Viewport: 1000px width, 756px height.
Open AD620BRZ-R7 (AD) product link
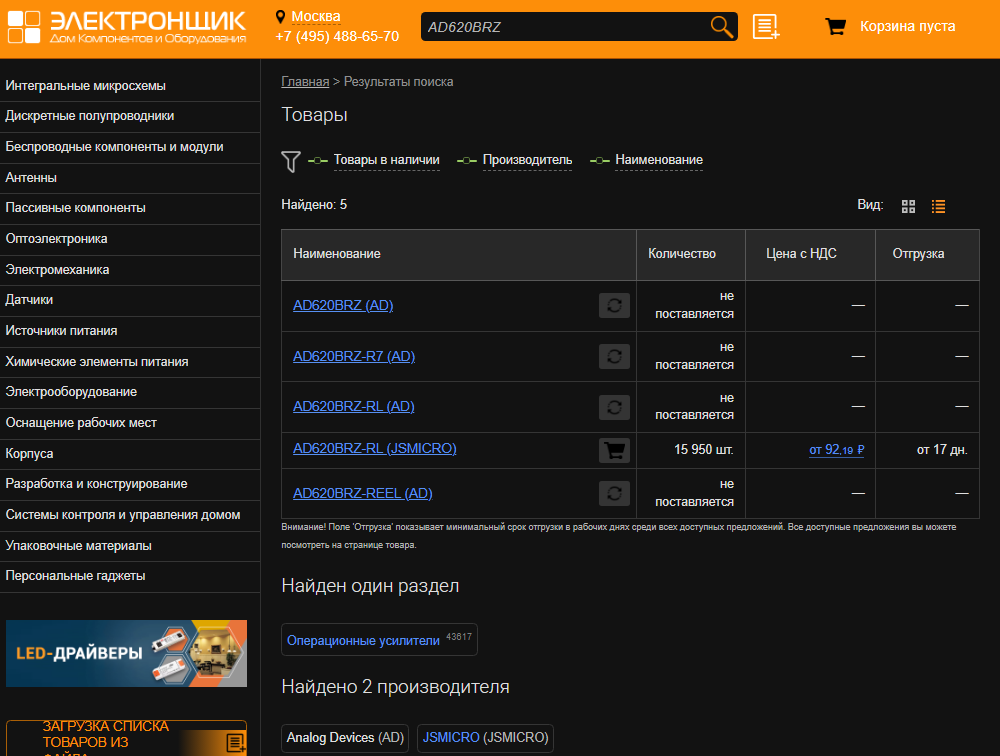coord(354,357)
